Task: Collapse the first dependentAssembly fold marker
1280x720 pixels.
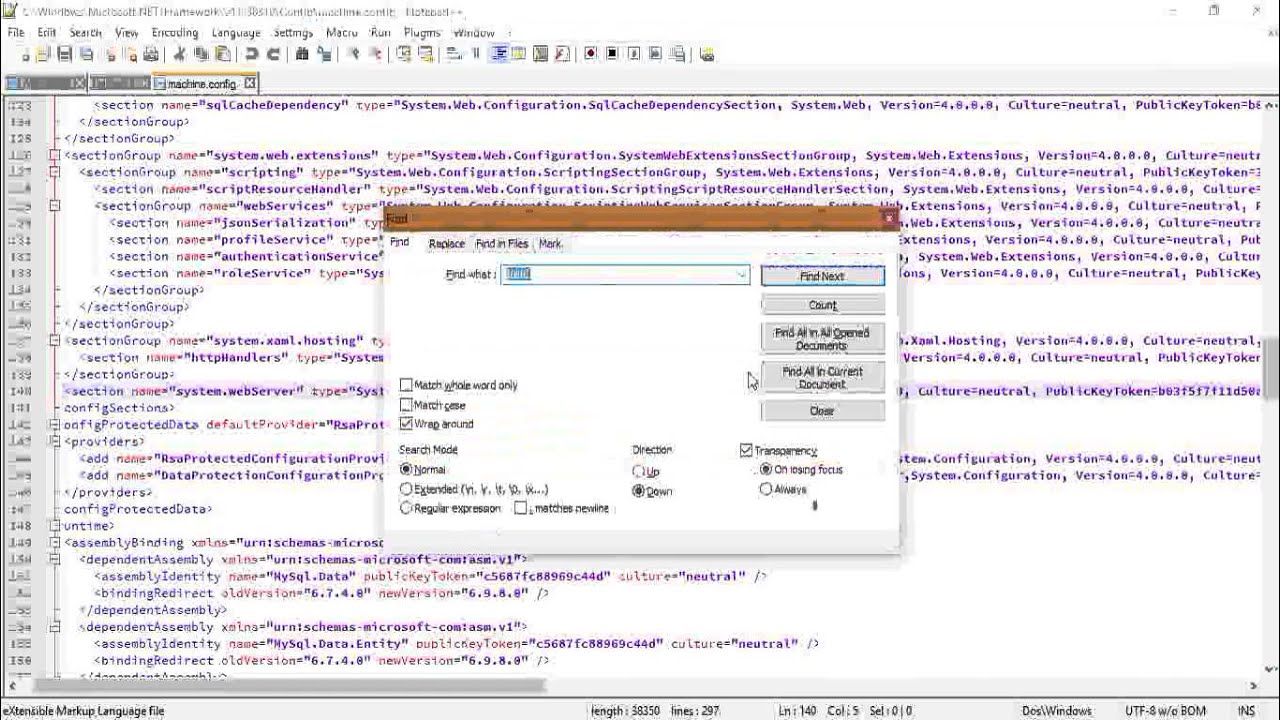Action: (x=55, y=559)
